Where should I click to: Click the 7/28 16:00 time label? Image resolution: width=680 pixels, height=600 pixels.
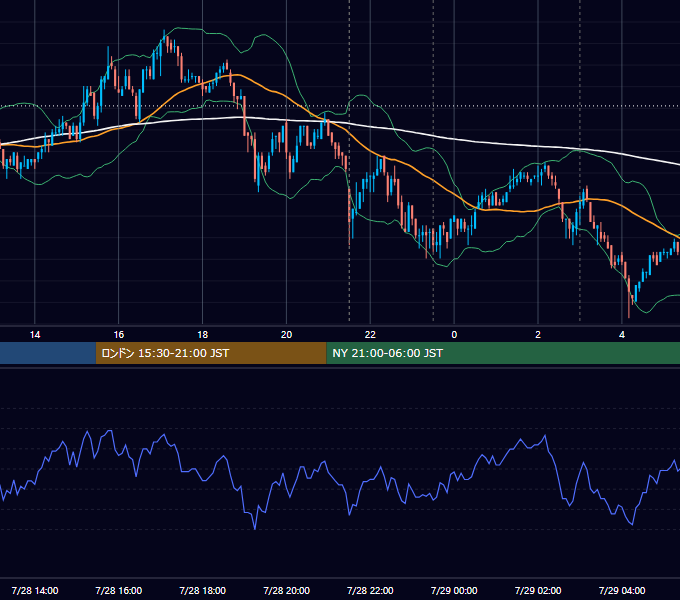pyautogui.click(x=118, y=590)
